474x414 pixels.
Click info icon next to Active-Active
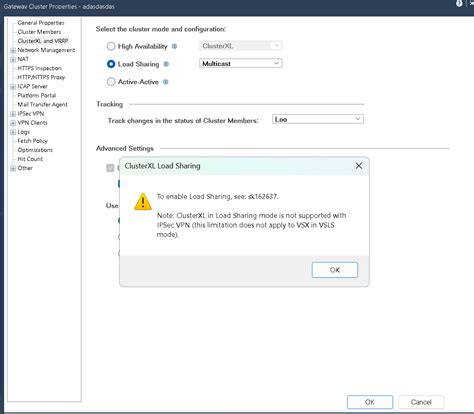(x=165, y=82)
